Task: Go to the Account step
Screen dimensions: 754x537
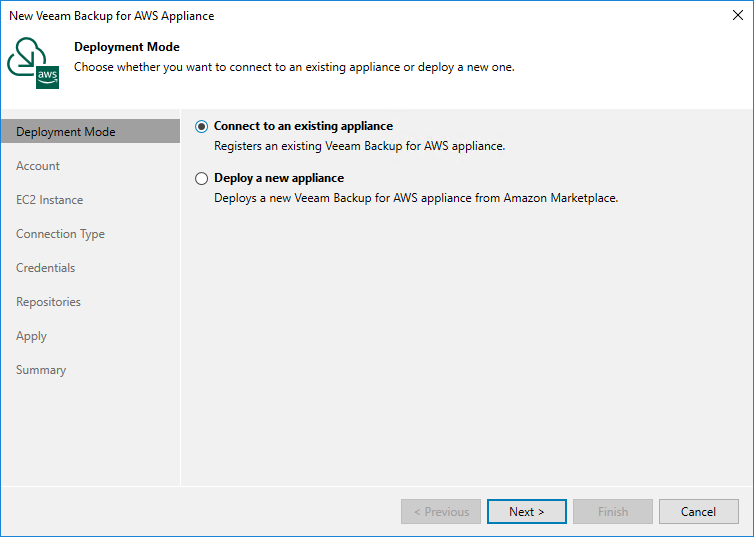Action: 38,166
